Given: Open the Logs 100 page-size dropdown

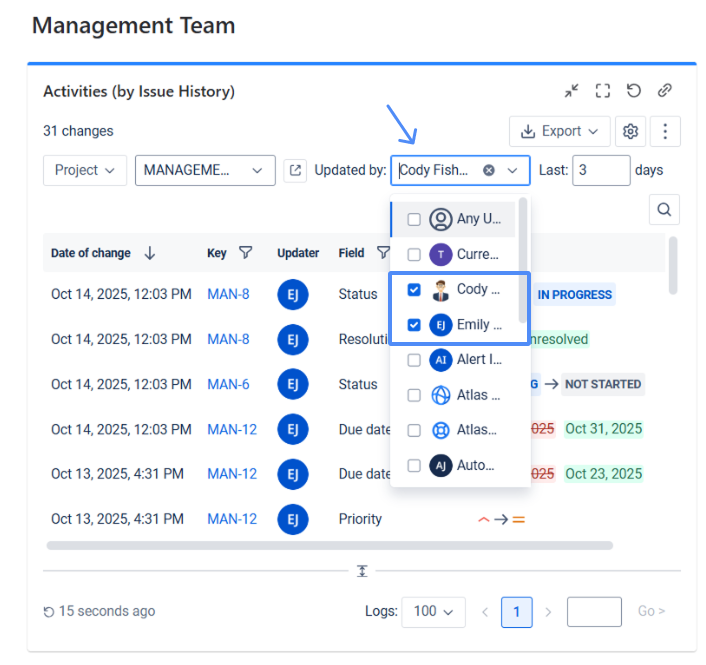Looking at the screenshot, I should point(433,611).
